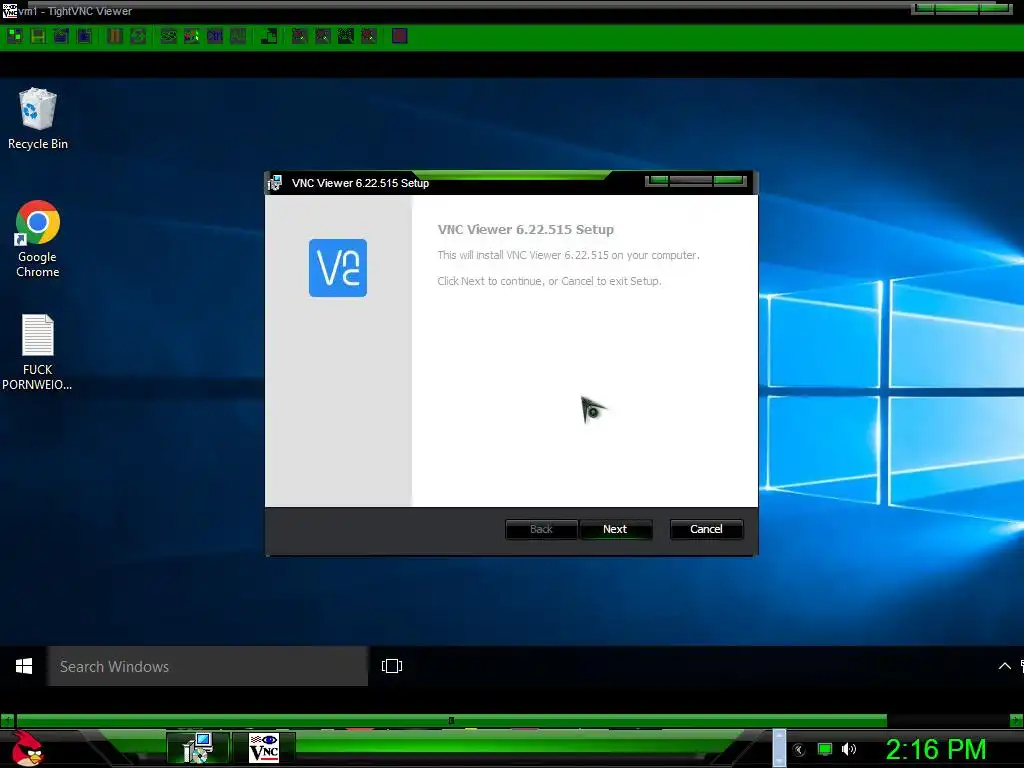This screenshot has height=768, width=1024.
Task: Click the Zoom in toolbar icon
Action: click(x=299, y=36)
